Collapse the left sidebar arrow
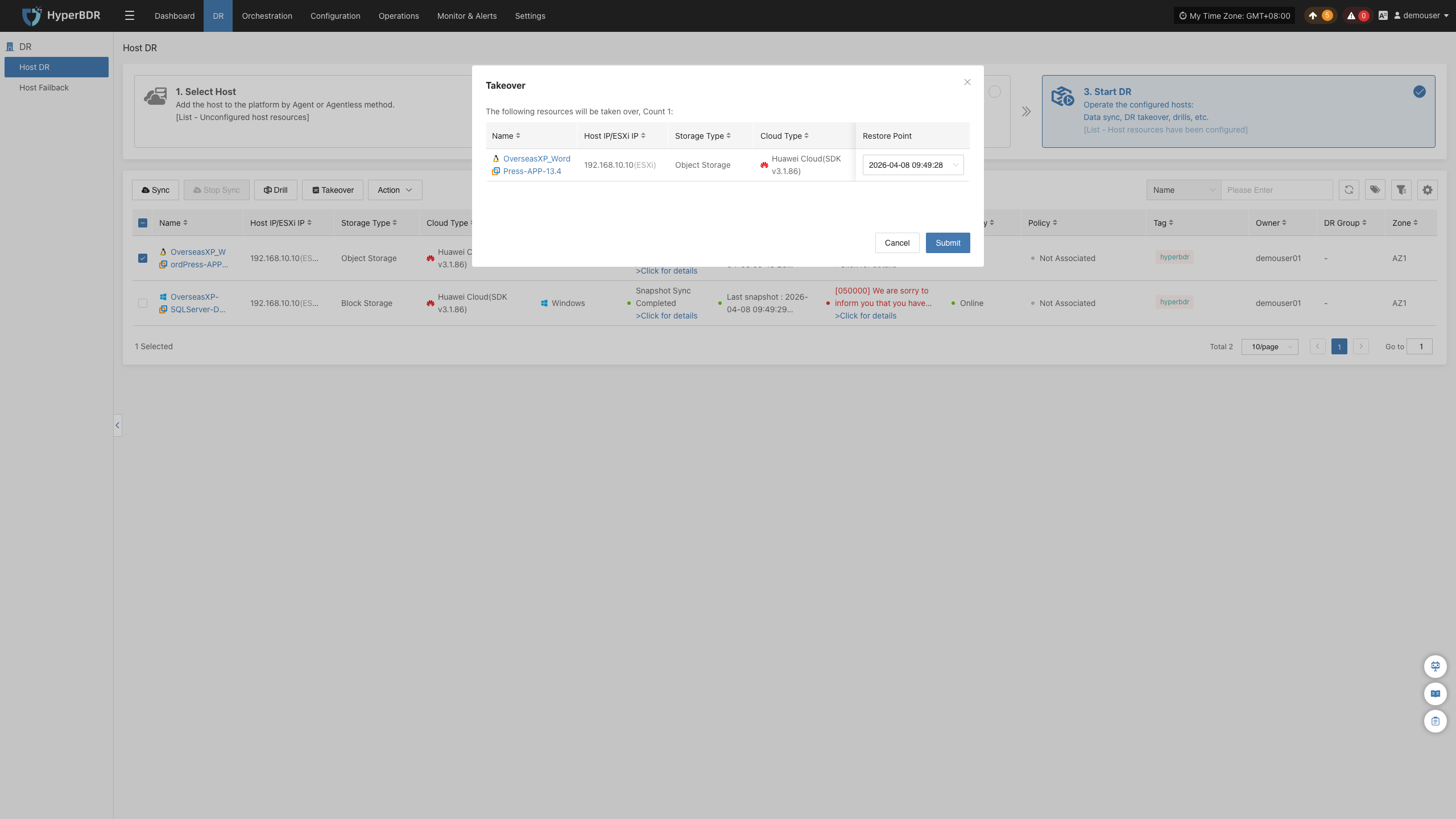This screenshot has width=1456, height=819. tap(118, 425)
